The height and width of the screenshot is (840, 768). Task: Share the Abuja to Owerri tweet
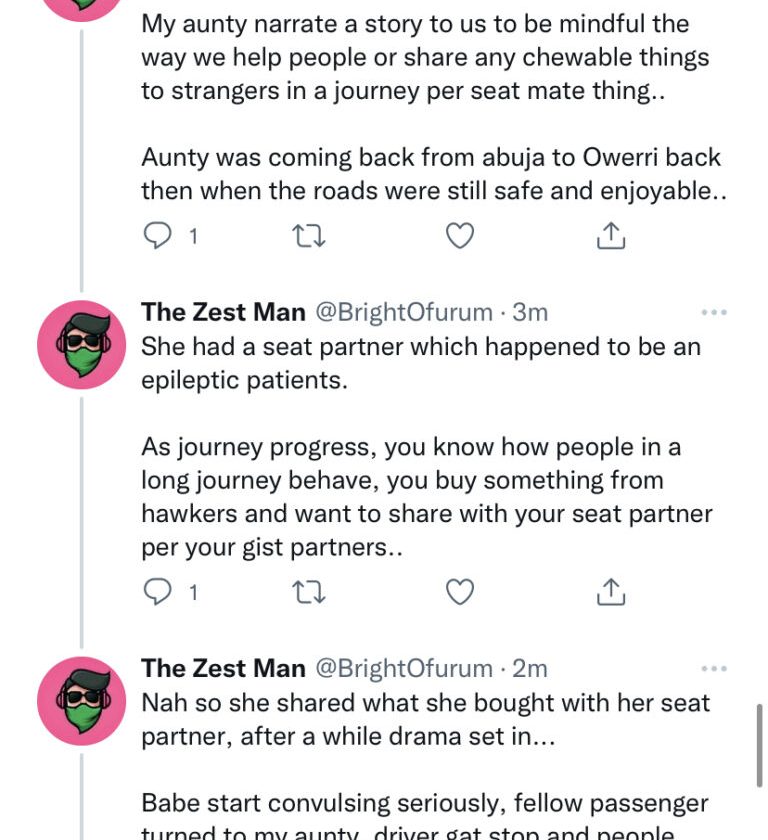610,236
